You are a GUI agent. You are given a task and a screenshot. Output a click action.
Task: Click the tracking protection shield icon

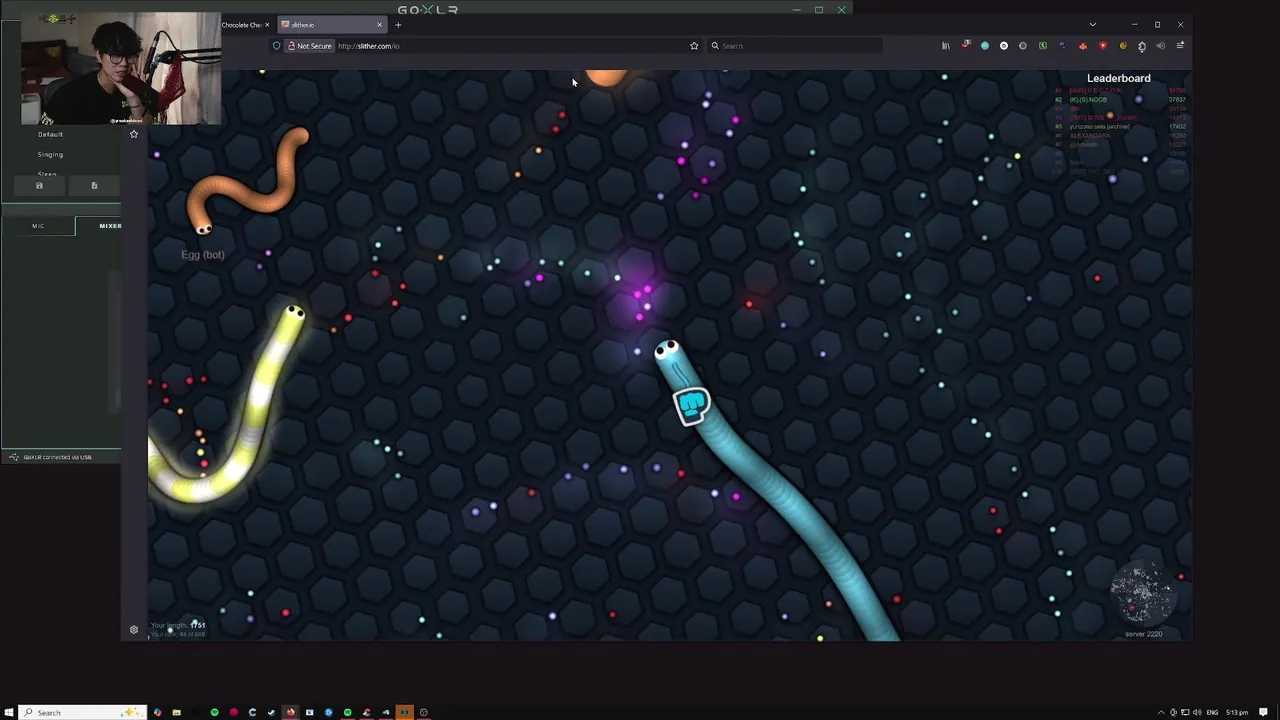point(277,46)
